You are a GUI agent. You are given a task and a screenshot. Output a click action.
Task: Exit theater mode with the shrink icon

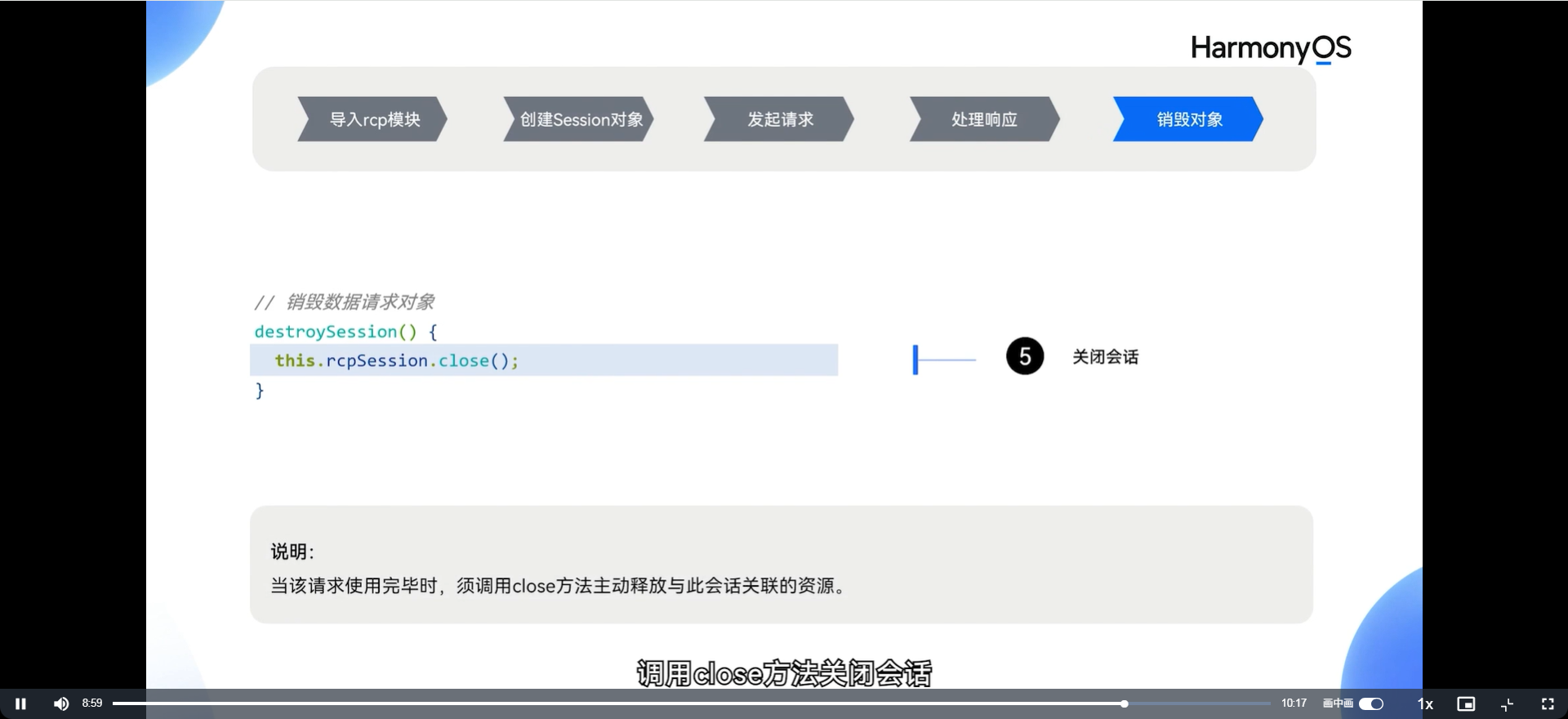pos(1508,703)
